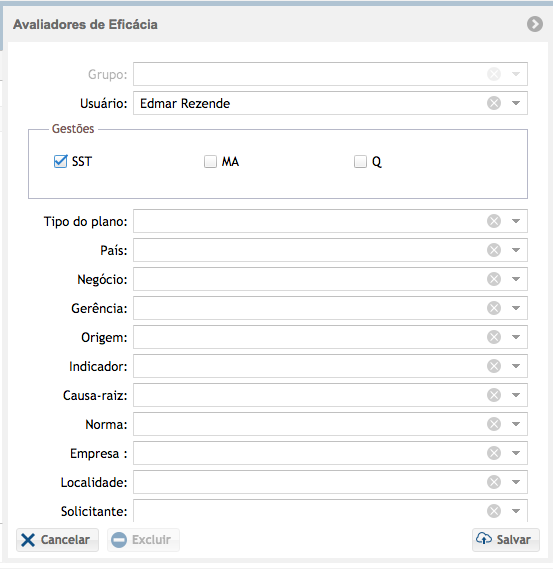The image size is (553, 569).
Task: Collapse panel using header arrow icon
Action: (535, 24)
